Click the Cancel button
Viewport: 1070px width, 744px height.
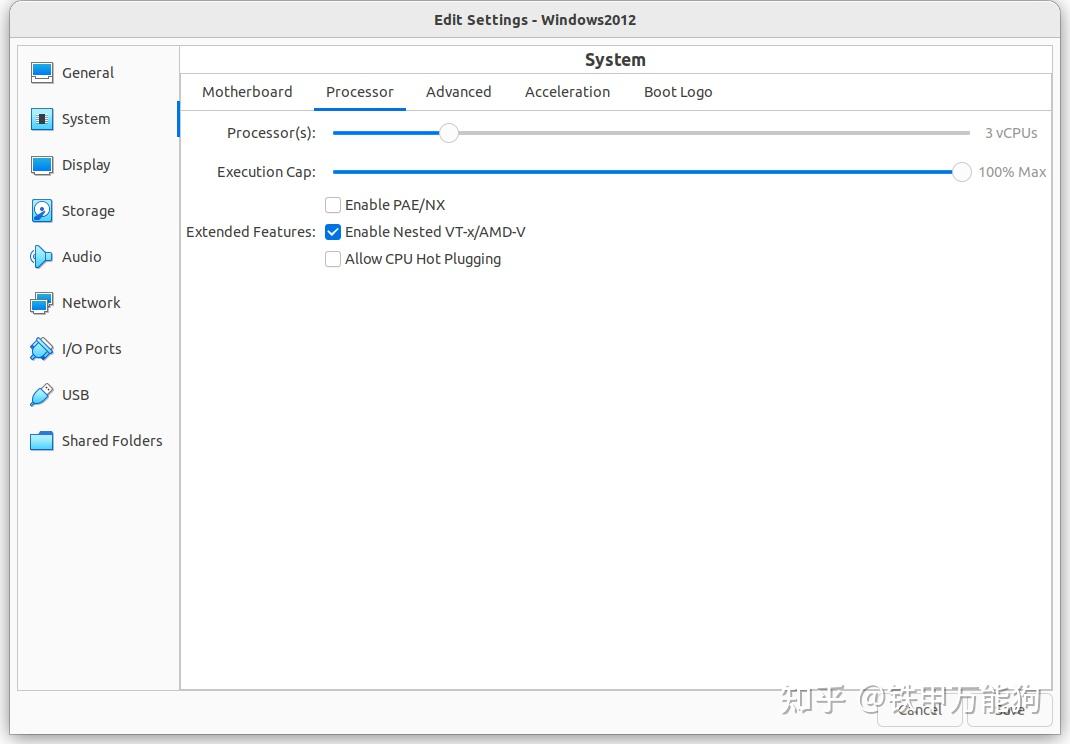pos(920,710)
